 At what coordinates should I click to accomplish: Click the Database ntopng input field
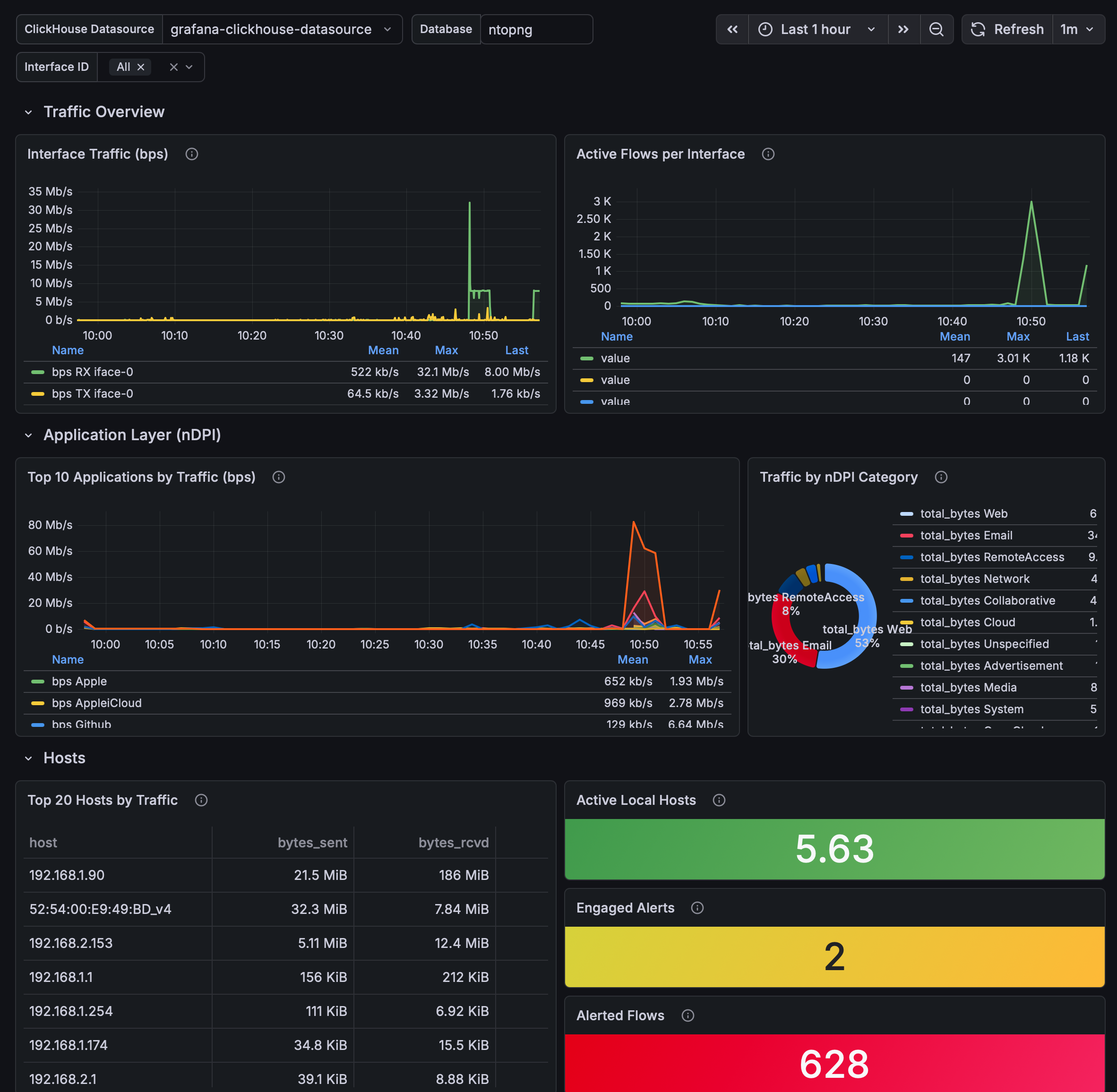[x=535, y=29]
